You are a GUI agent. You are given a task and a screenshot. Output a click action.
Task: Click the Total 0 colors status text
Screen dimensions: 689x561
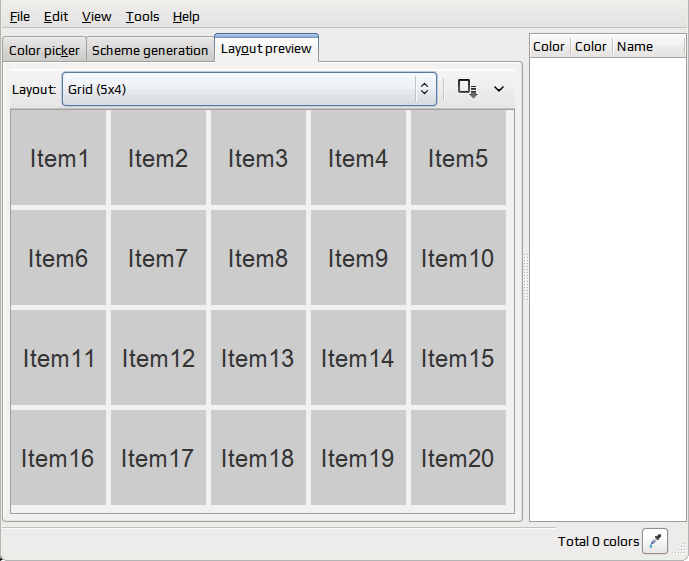point(598,541)
